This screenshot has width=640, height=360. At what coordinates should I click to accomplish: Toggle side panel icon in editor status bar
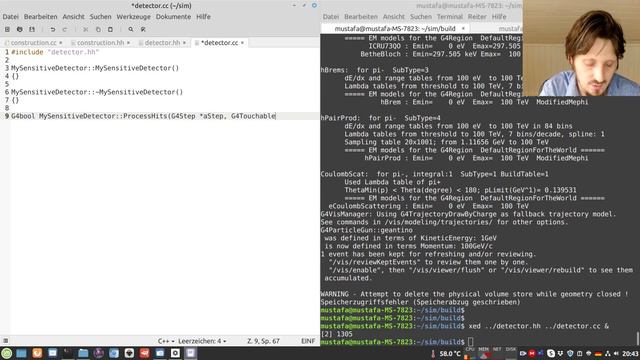[x=6, y=340]
